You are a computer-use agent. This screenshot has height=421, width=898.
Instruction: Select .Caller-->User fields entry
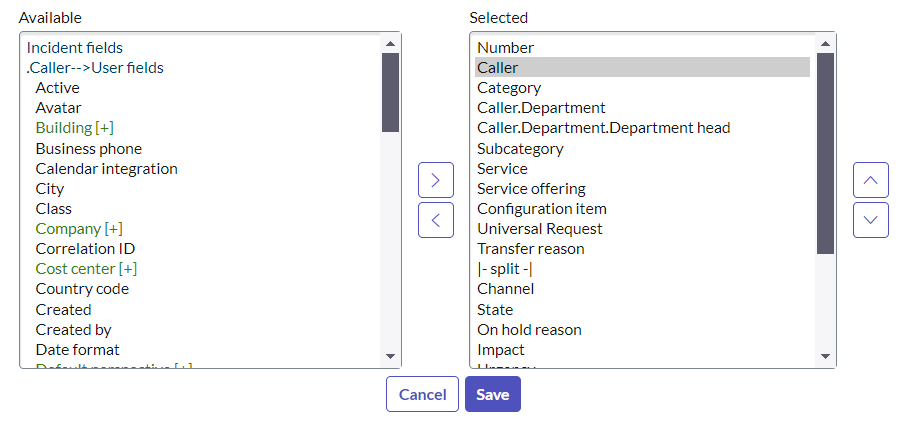pyautogui.click(x=95, y=68)
